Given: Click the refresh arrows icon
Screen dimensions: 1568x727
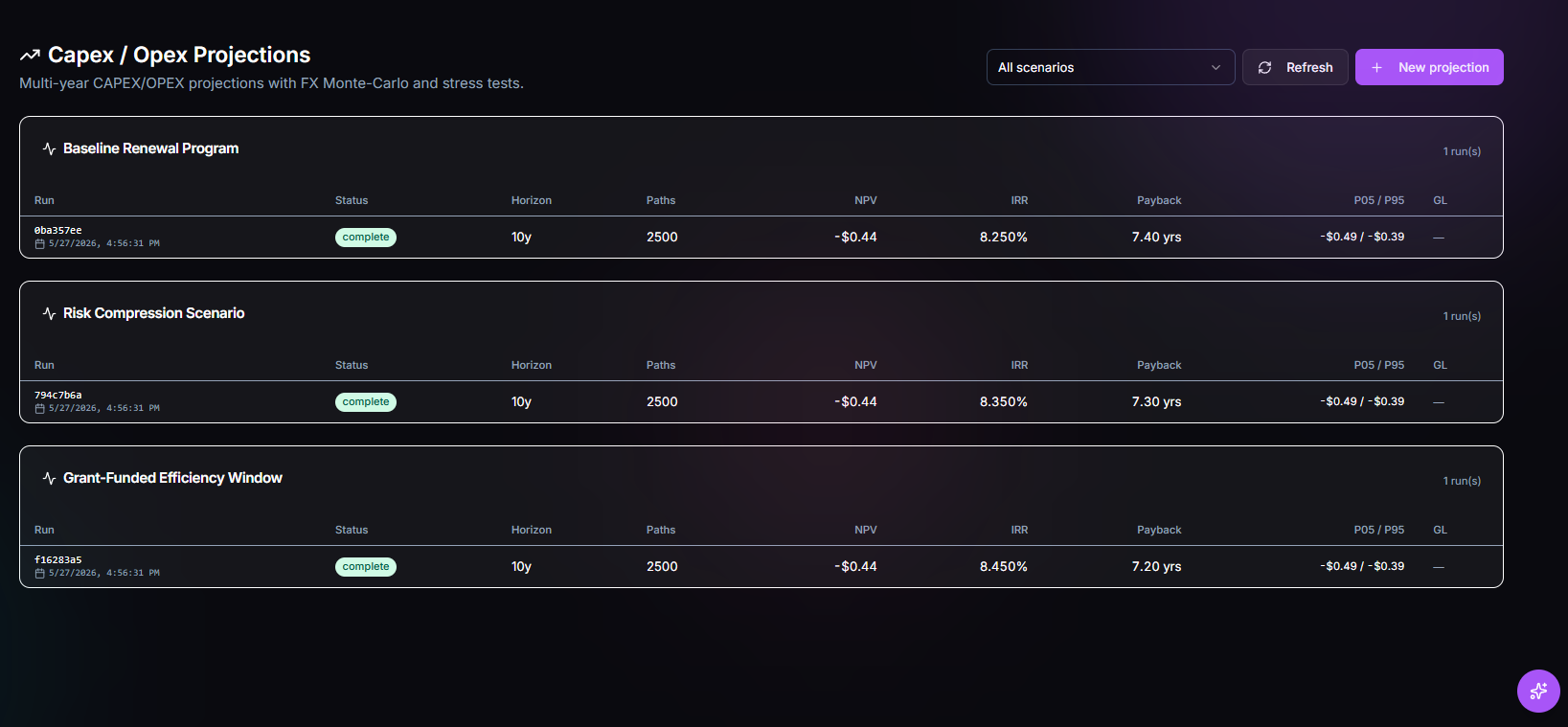Looking at the screenshot, I should [x=1264, y=68].
